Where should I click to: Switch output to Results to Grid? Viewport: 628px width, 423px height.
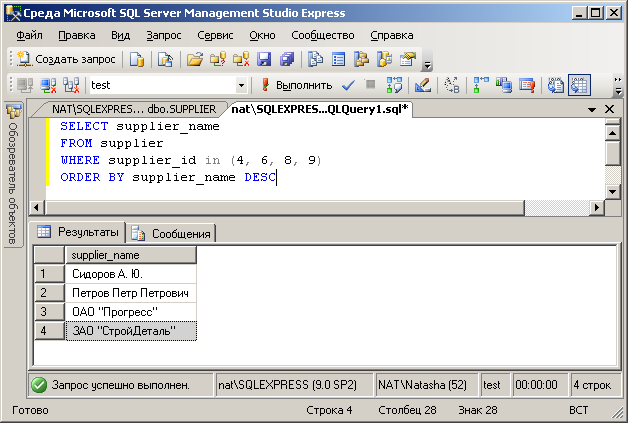tap(579, 85)
